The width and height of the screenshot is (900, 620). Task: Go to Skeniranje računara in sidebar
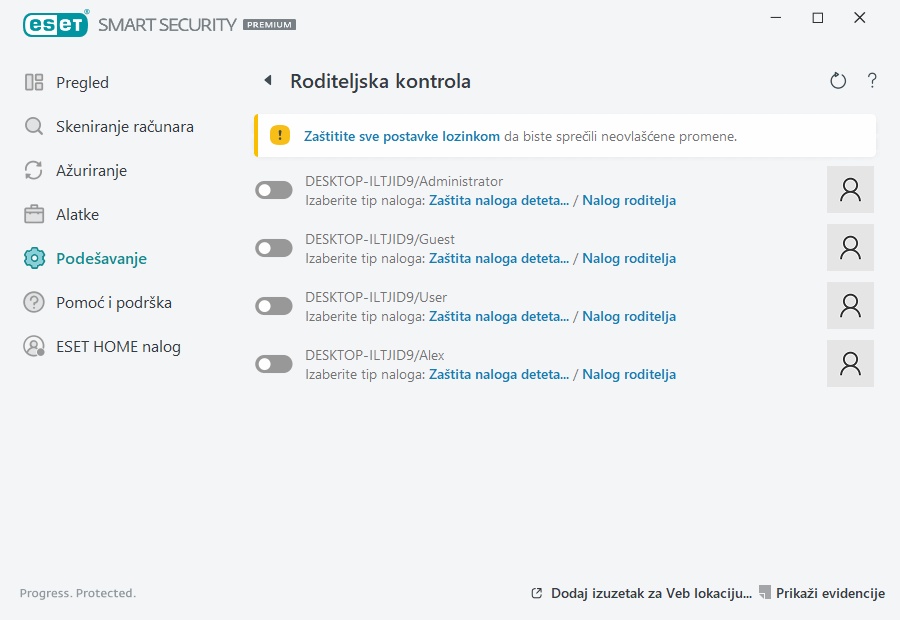tap(124, 127)
